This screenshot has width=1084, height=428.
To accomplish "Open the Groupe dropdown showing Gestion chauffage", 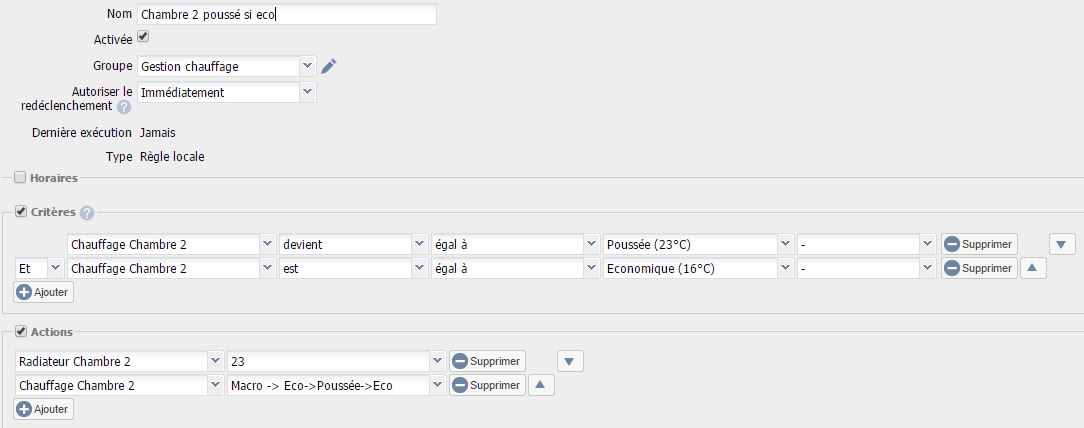I will pos(227,66).
